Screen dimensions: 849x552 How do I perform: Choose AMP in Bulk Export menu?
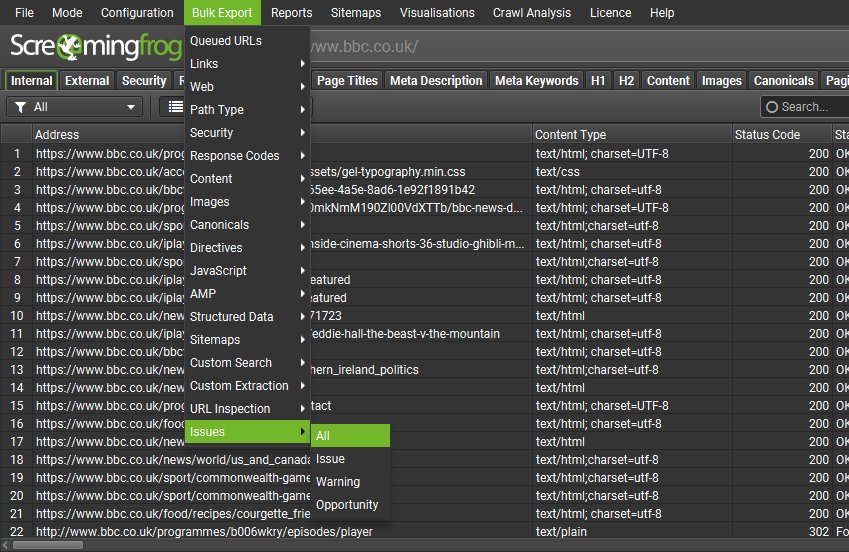tap(247, 294)
